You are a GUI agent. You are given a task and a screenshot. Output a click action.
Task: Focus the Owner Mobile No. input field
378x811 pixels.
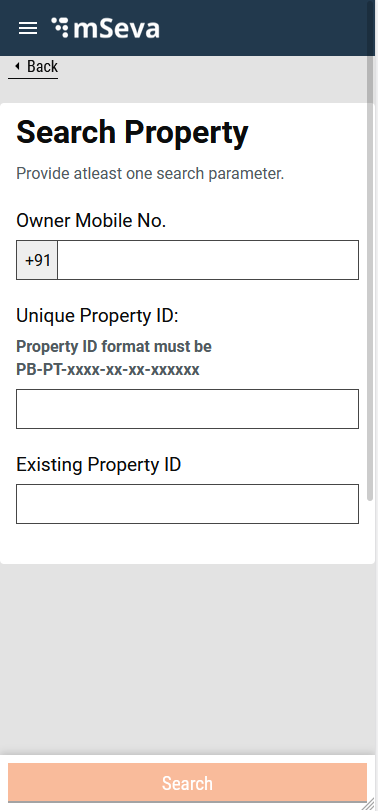click(208, 260)
